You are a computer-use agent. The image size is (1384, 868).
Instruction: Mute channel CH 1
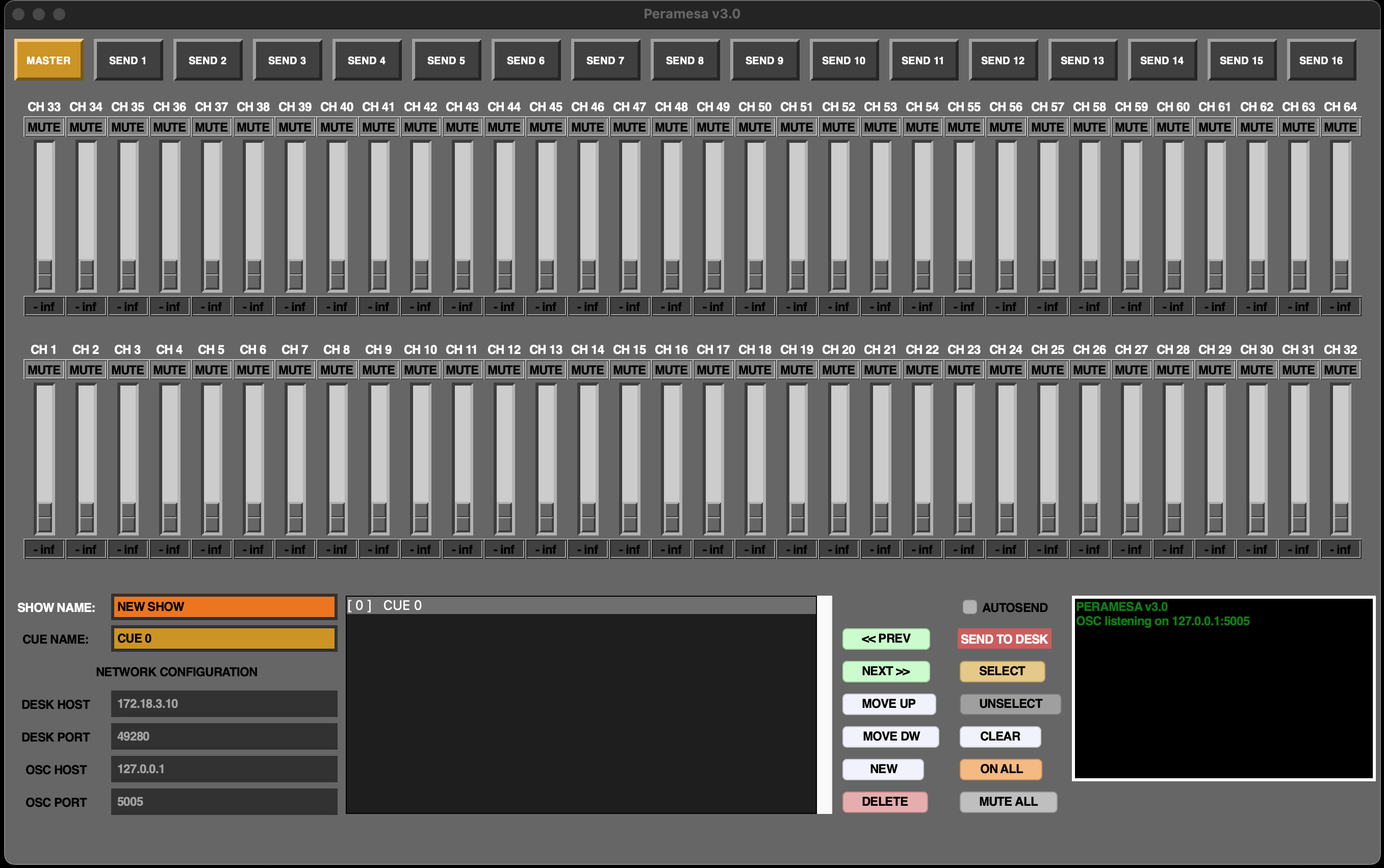43,369
